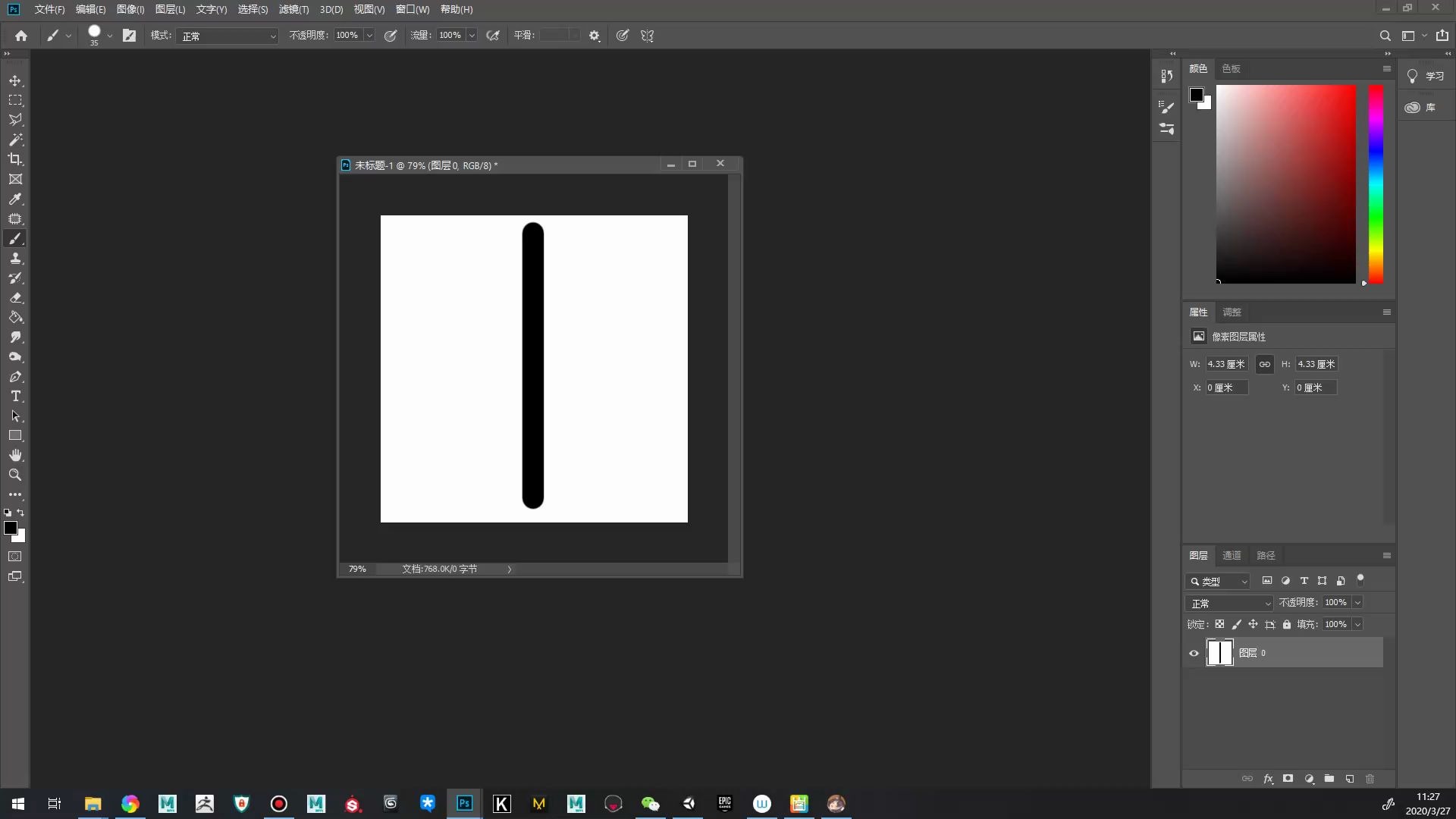Select the Clone Stamp tool
The image size is (1456, 819).
(x=15, y=259)
